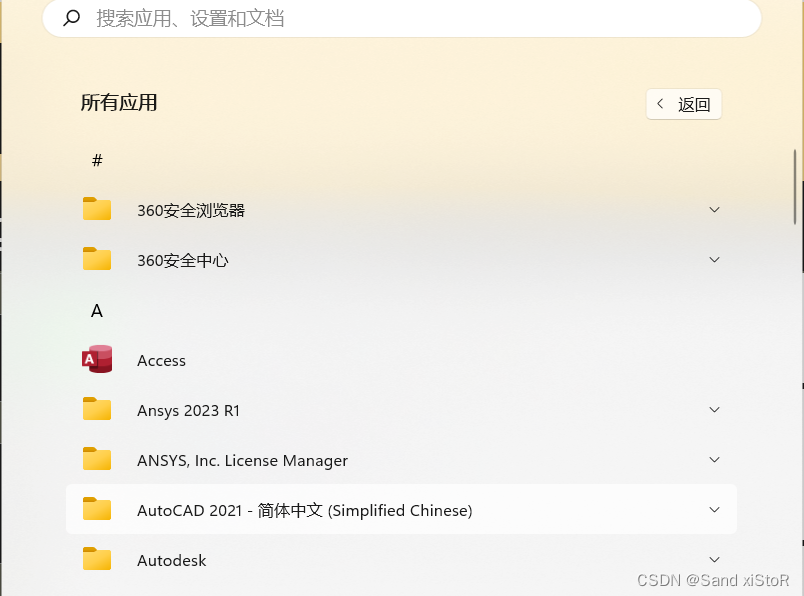Expand the Ansys 2023 R1 group
Image resolution: width=804 pixels, height=596 pixels.
pyautogui.click(x=714, y=410)
